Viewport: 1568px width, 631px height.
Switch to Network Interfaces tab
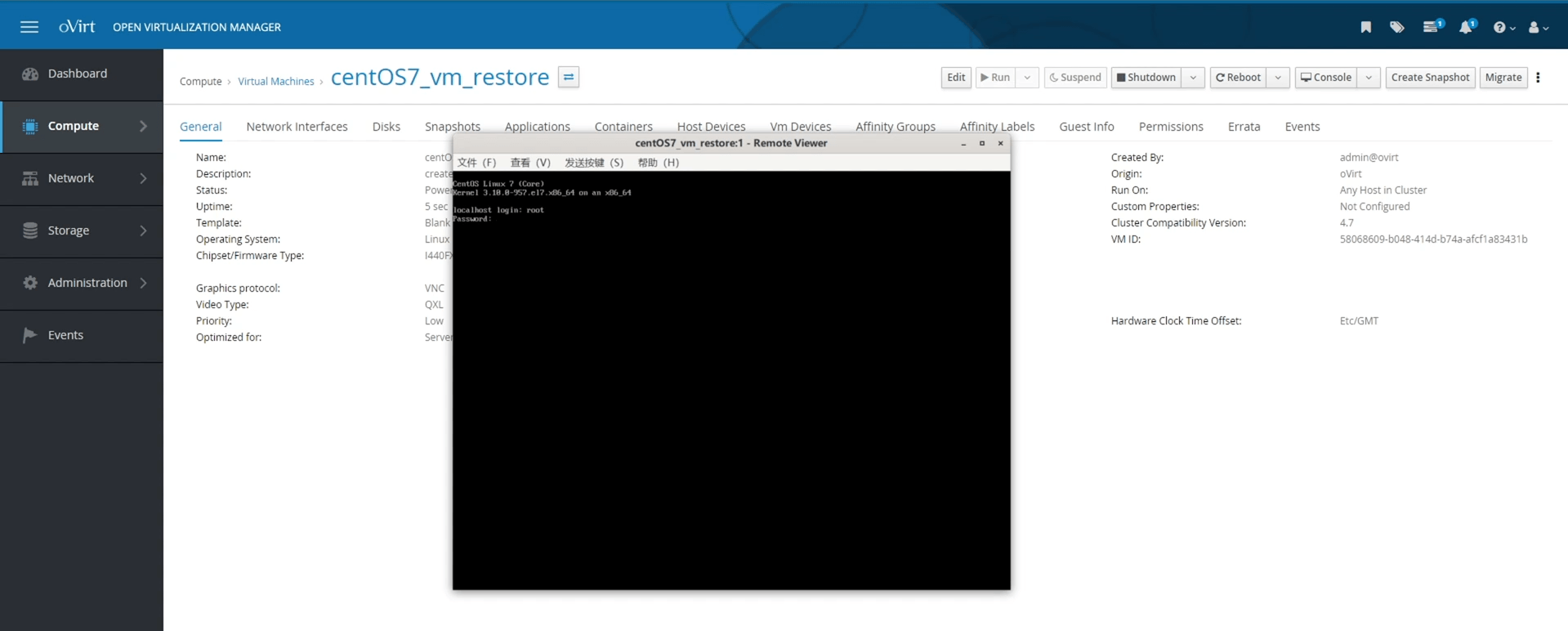point(297,127)
